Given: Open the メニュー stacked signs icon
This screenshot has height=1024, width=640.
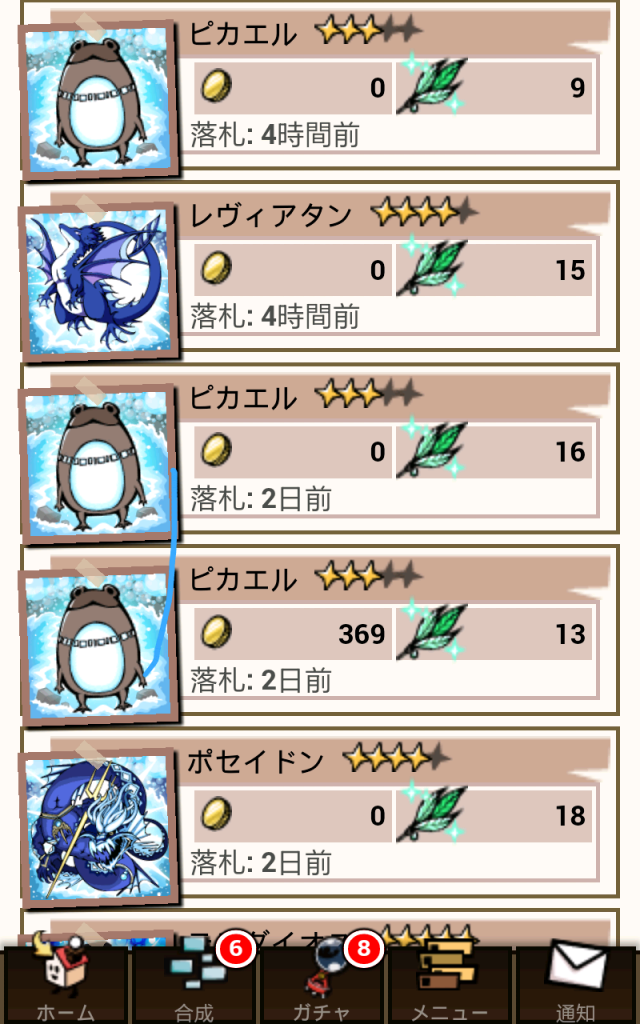Looking at the screenshot, I should point(449,985).
